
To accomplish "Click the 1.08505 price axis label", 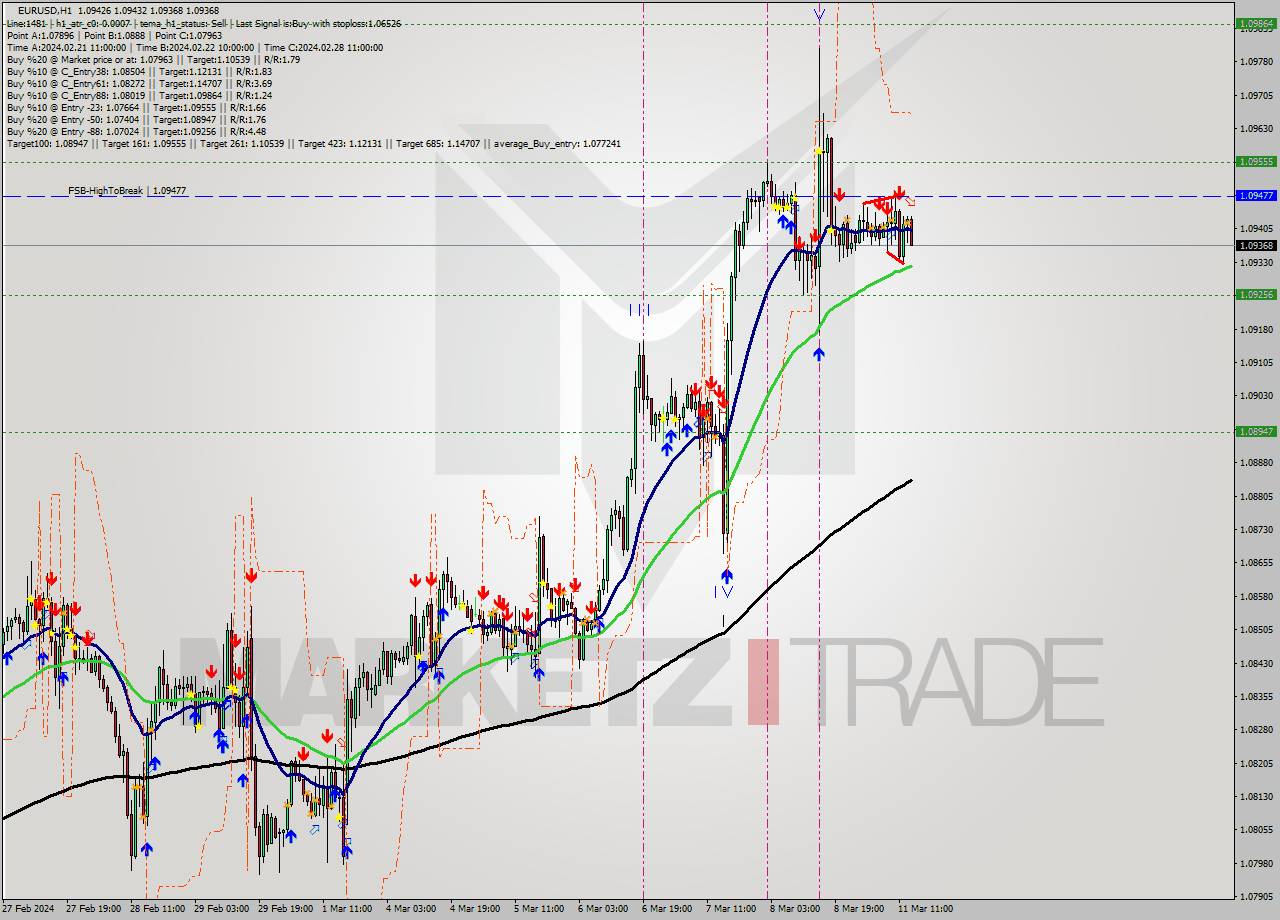I will (x=1255, y=630).
